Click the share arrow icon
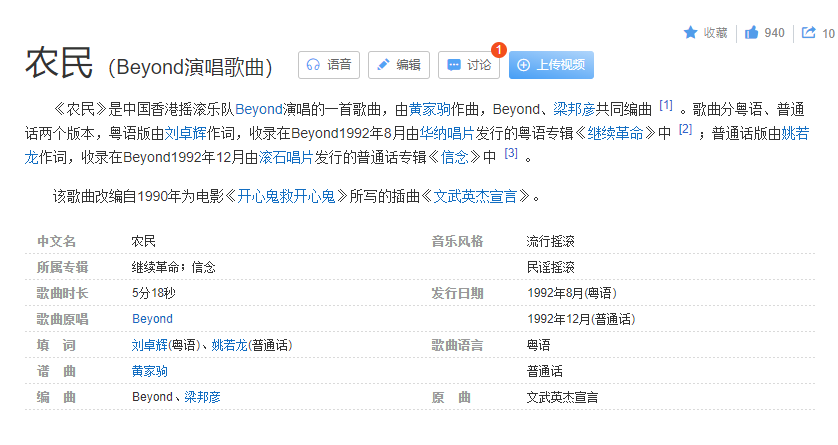This screenshot has width=838, height=445. tap(809, 33)
